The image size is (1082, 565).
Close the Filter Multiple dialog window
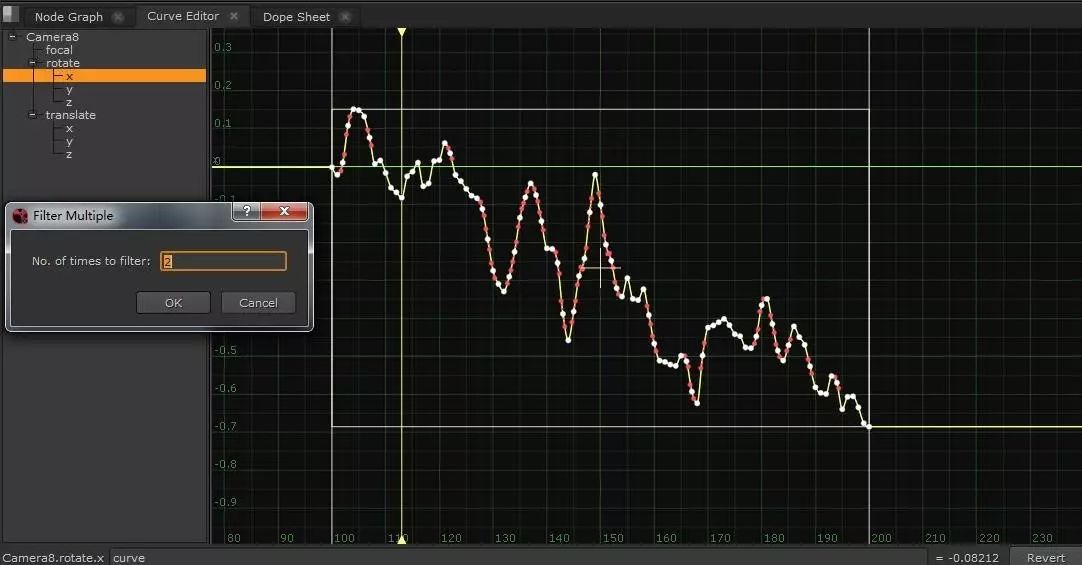pos(284,211)
